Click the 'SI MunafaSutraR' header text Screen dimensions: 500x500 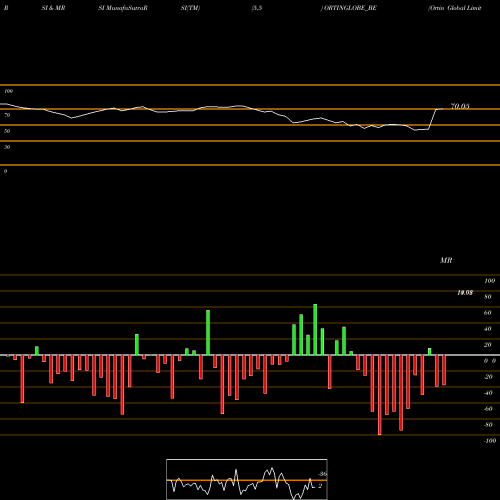click(x=123, y=8)
